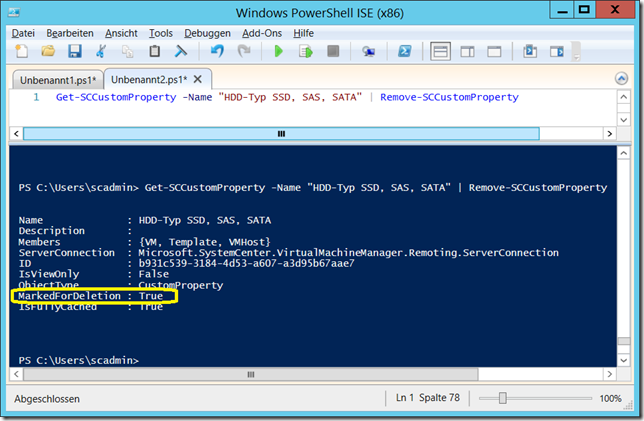The image size is (644, 421).
Task: Click the 100% zoom level label
Action: 610,398
